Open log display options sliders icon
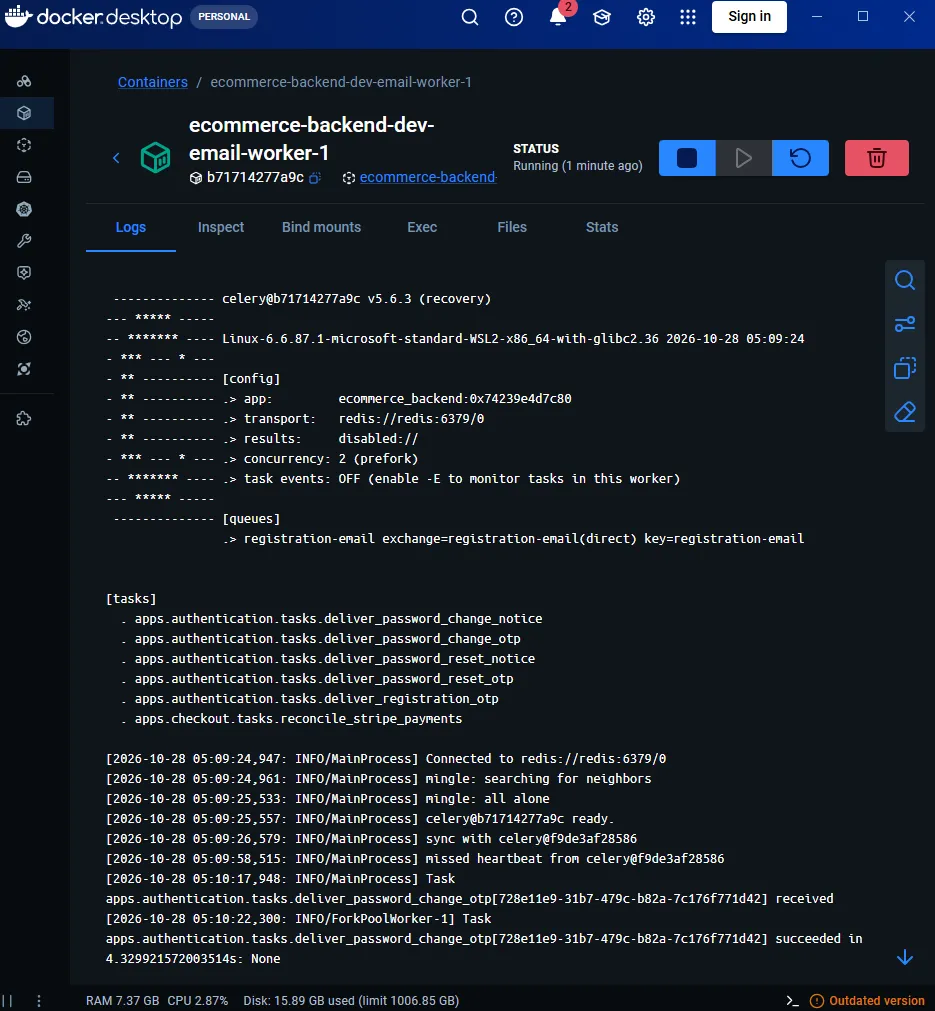 [x=905, y=324]
